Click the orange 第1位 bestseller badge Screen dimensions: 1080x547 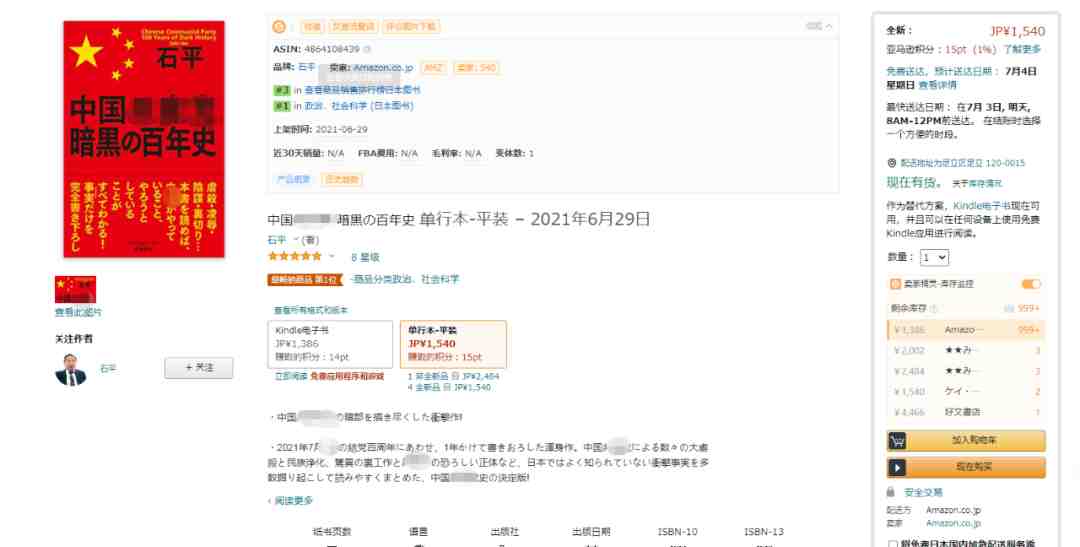pyautogui.click(x=304, y=280)
